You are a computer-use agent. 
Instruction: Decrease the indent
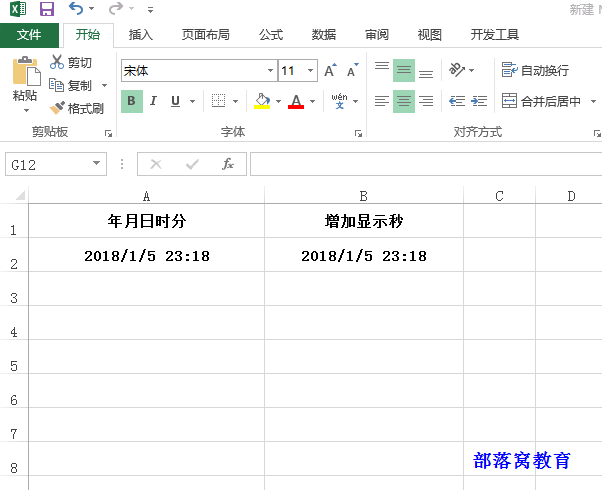pos(457,101)
